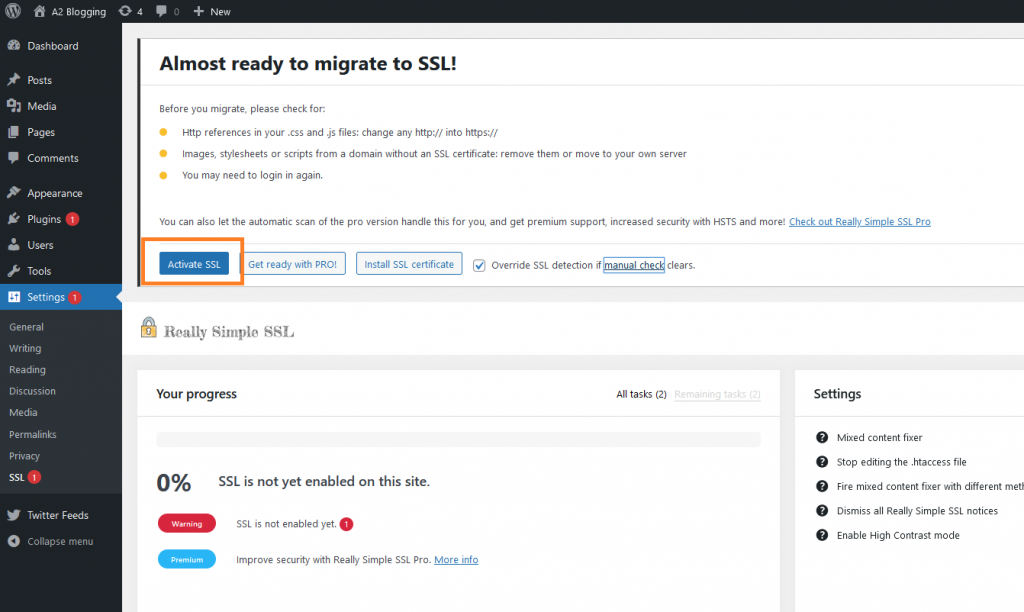The image size is (1024, 612).
Task: Click the WordPress logo icon
Action: (x=13, y=11)
